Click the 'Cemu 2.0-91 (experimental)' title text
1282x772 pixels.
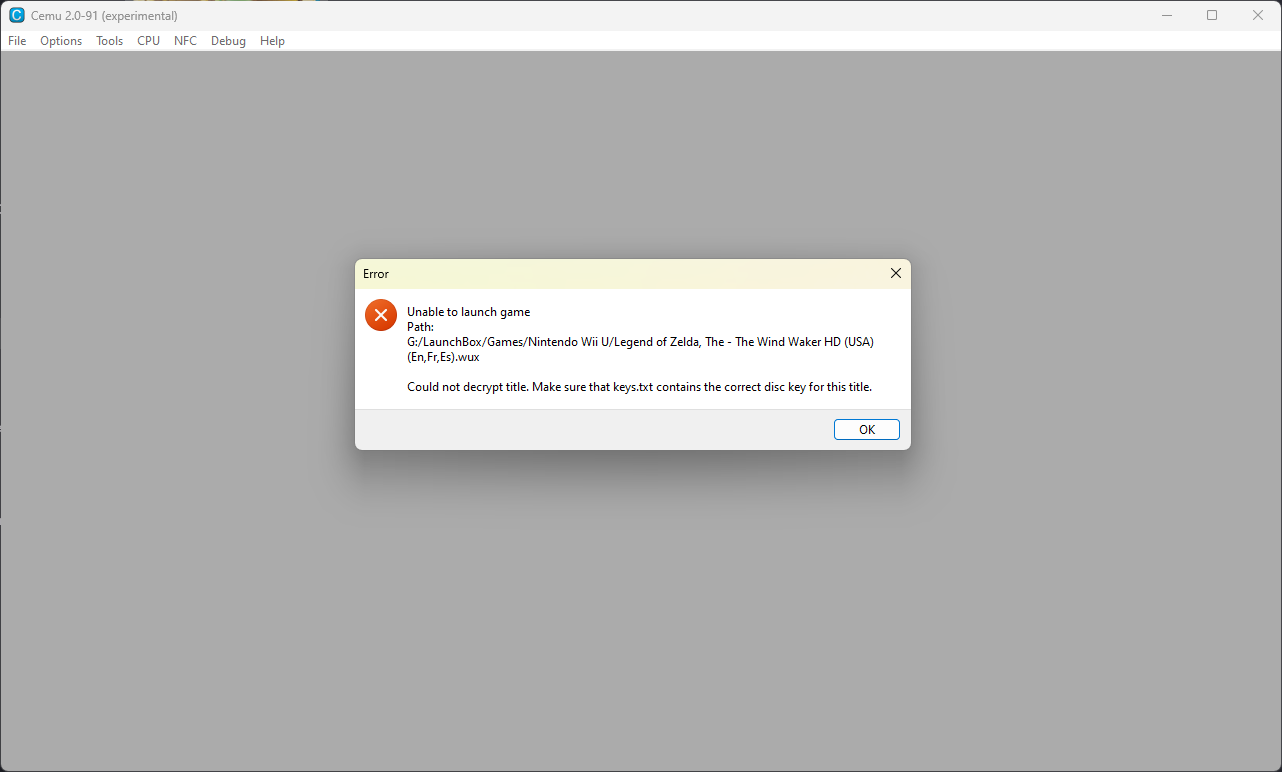104,16
